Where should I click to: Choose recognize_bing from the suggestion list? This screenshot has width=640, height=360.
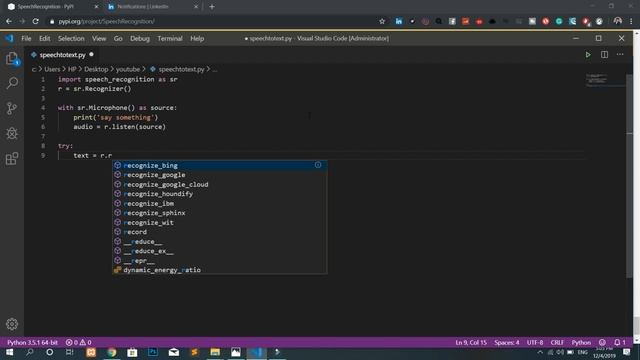tap(220, 165)
